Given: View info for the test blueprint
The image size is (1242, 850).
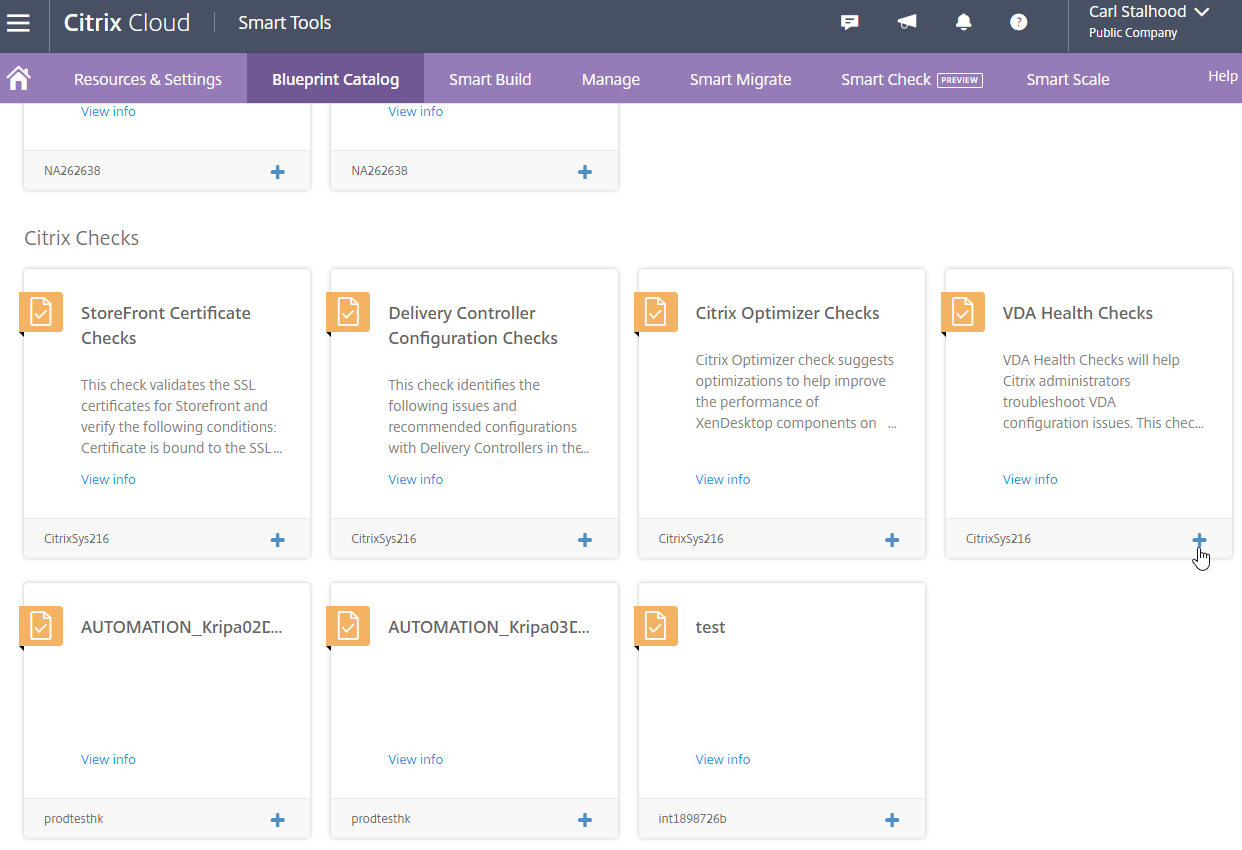Looking at the screenshot, I should pyautogui.click(x=723, y=760).
